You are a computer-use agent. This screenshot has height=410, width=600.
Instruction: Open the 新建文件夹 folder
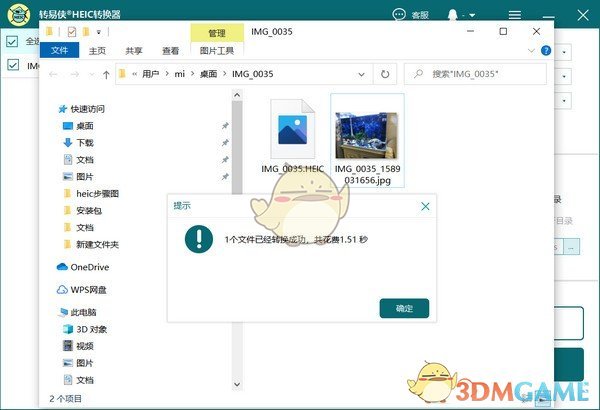(91, 244)
